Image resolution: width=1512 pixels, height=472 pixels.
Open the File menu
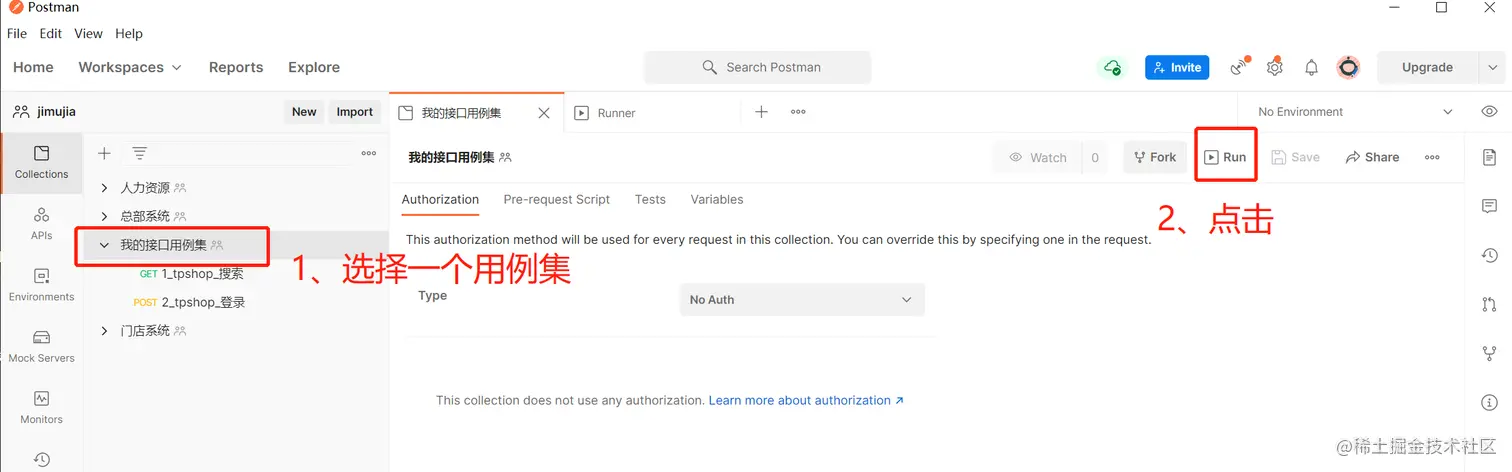pyautogui.click(x=17, y=33)
